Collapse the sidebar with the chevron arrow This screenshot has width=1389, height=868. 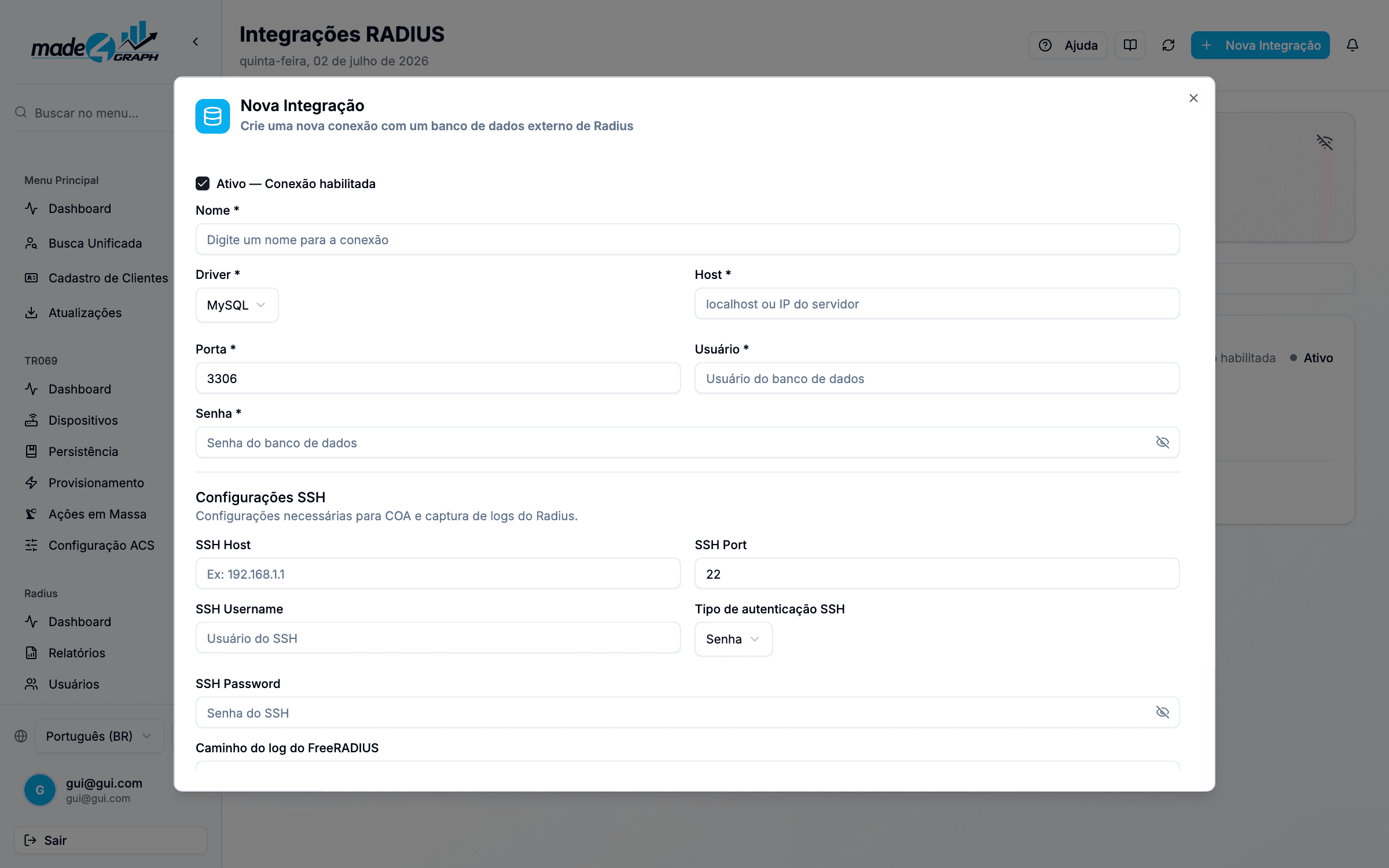coord(196,42)
